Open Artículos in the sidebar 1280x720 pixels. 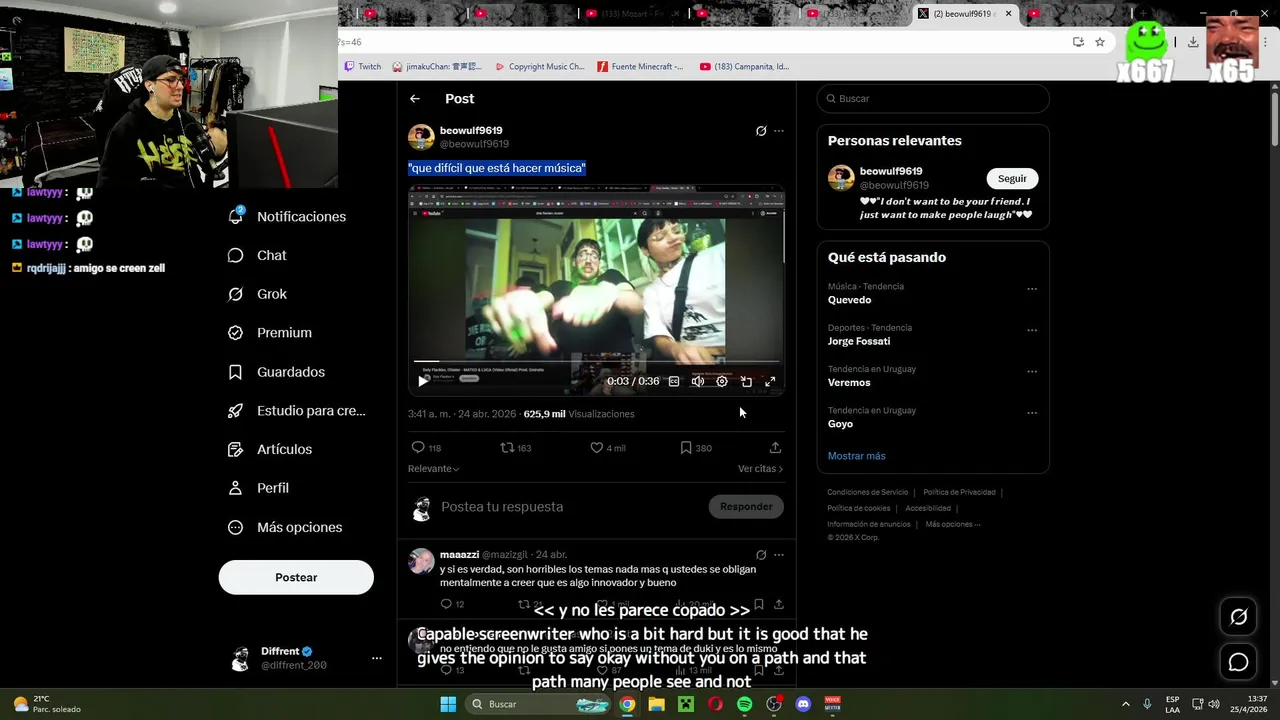270,450
